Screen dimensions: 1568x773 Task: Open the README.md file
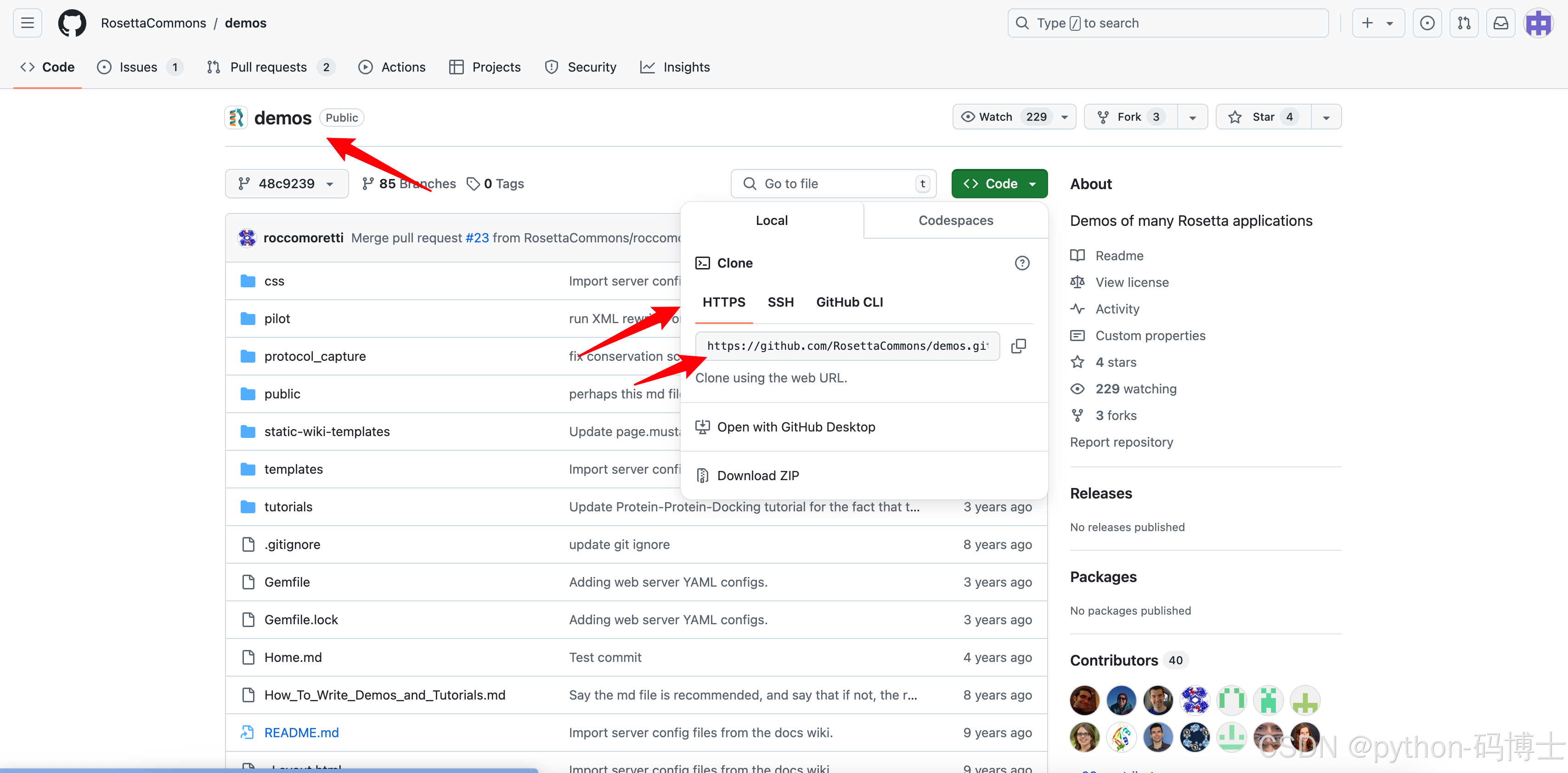tap(301, 732)
